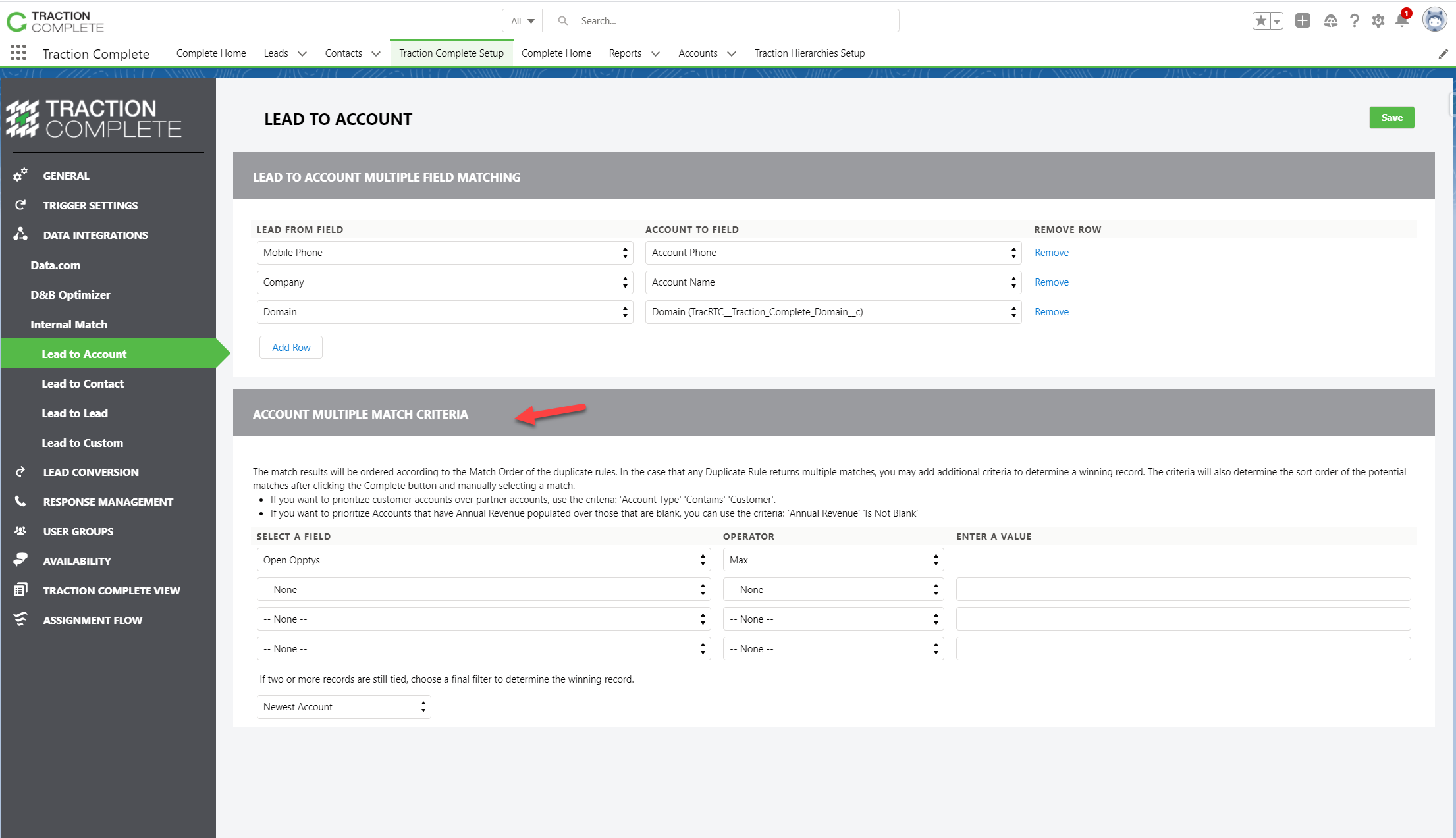The image size is (1456, 838).
Task: Click the User Groups people icon
Action: (20, 531)
